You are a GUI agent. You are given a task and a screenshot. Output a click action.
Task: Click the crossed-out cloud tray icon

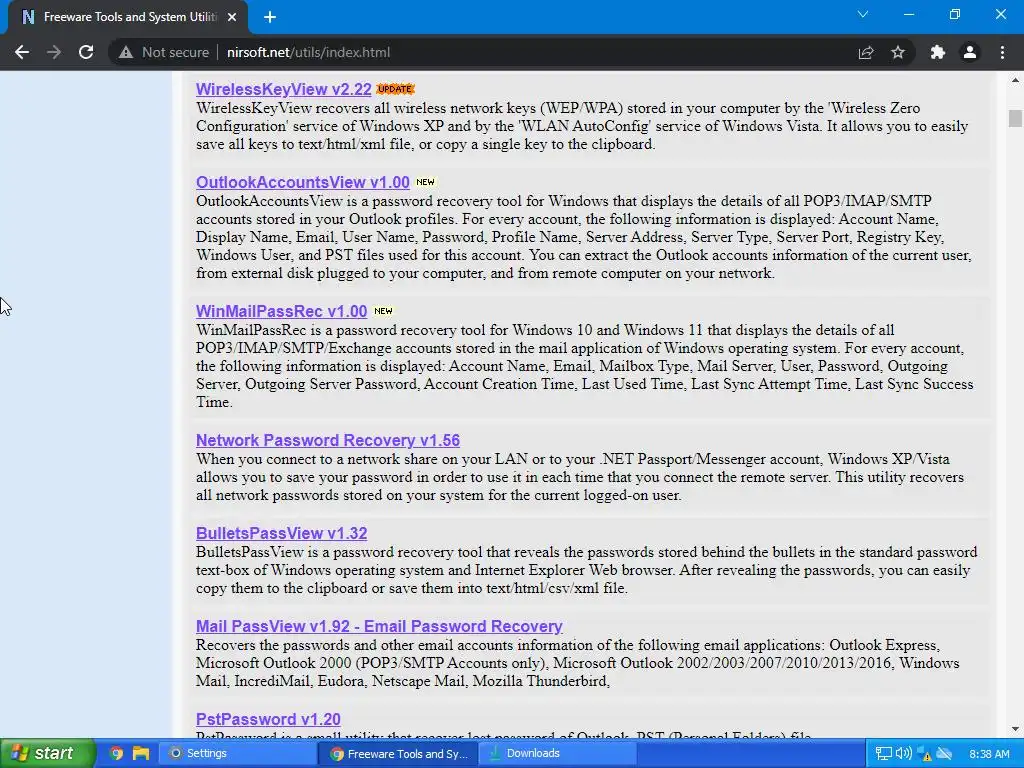944,754
